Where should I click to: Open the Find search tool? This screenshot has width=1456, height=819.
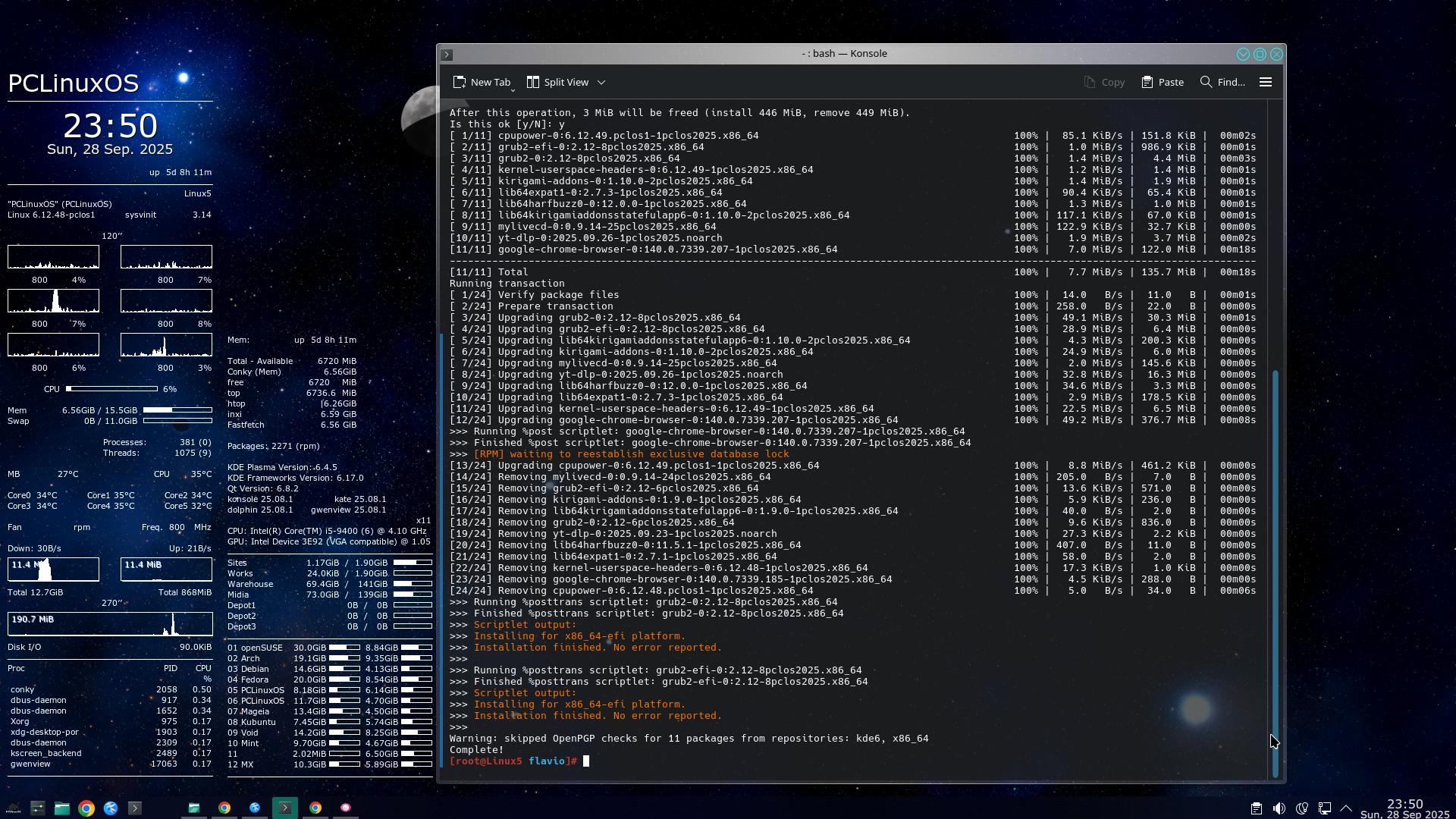tap(1222, 82)
